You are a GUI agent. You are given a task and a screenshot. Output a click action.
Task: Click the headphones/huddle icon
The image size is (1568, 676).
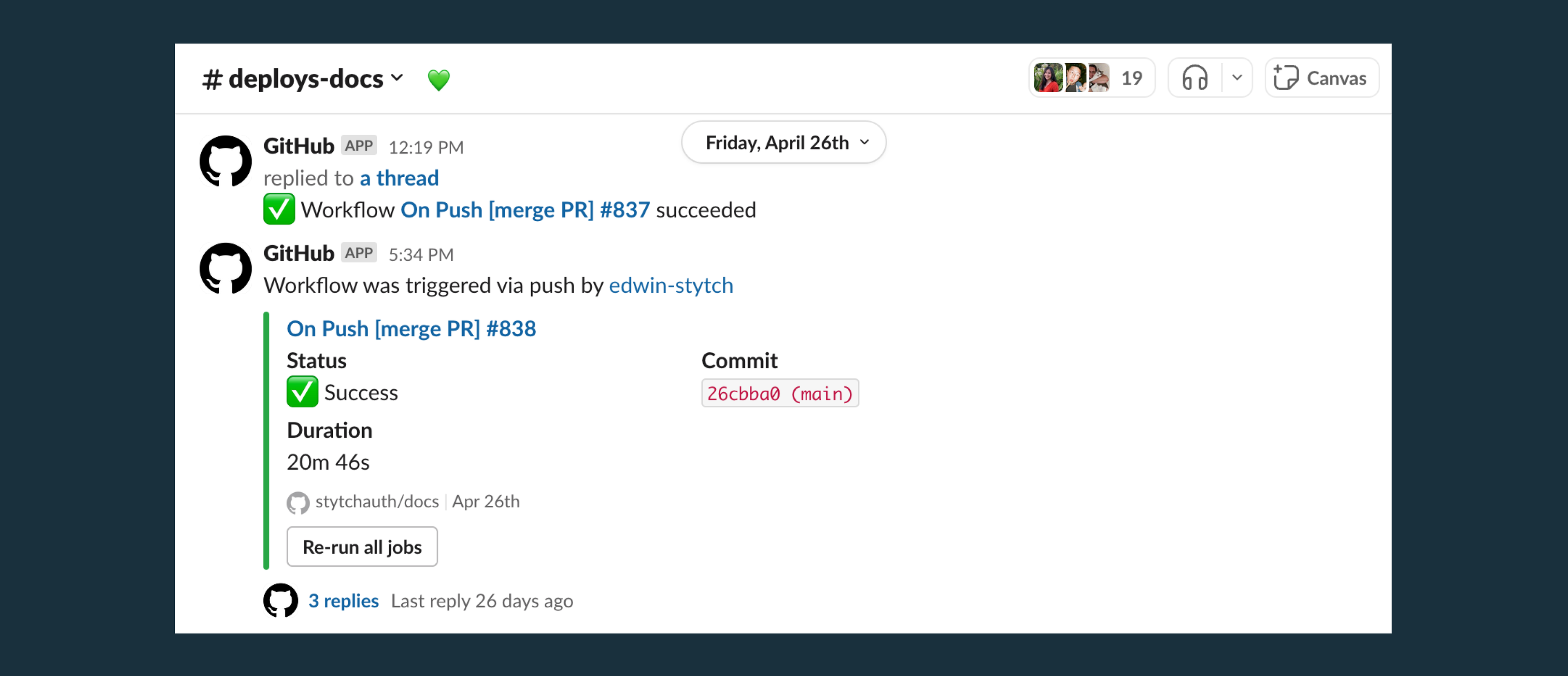[x=1194, y=77]
